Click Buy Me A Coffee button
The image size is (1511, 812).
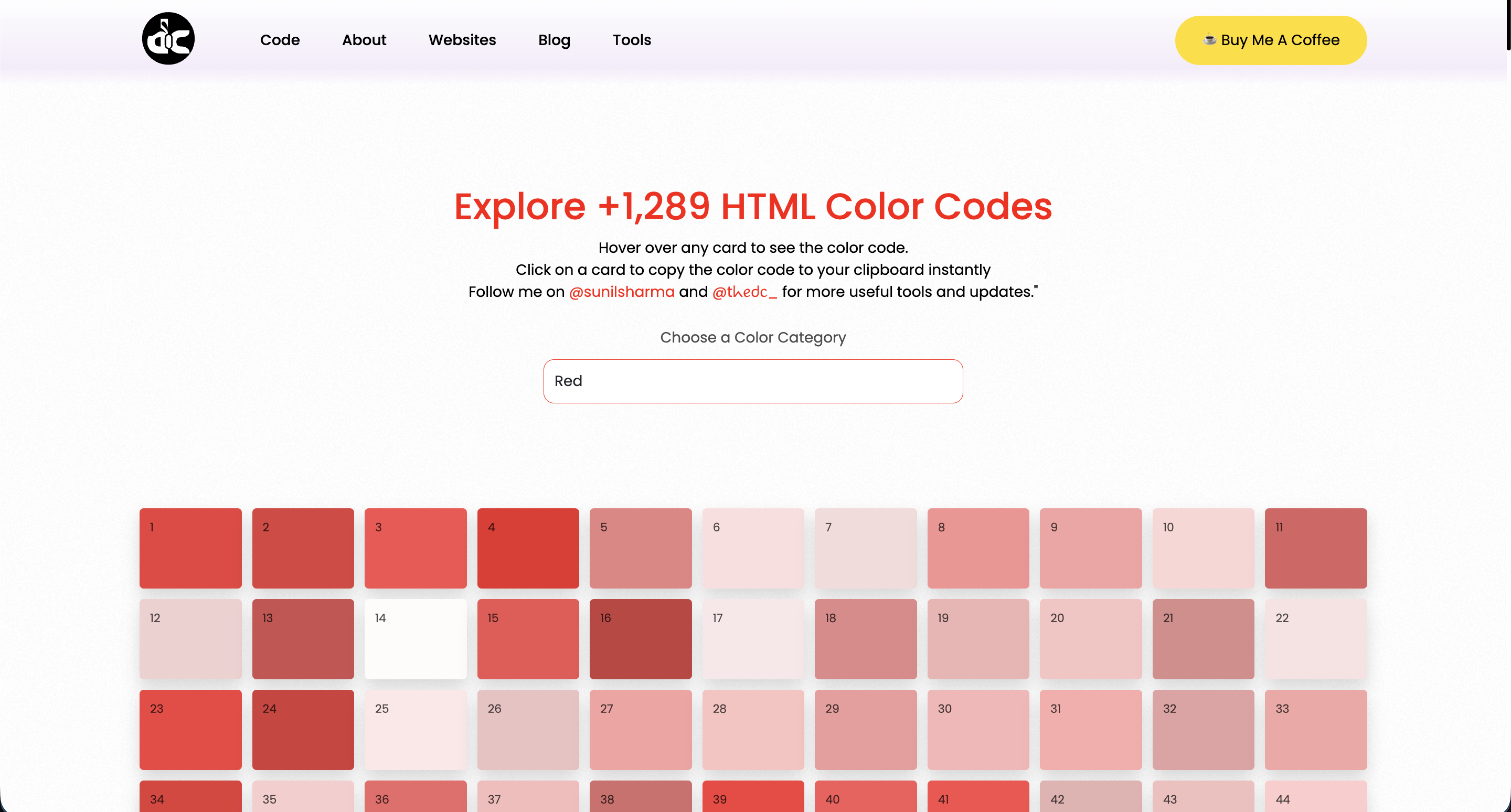(x=1271, y=40)
